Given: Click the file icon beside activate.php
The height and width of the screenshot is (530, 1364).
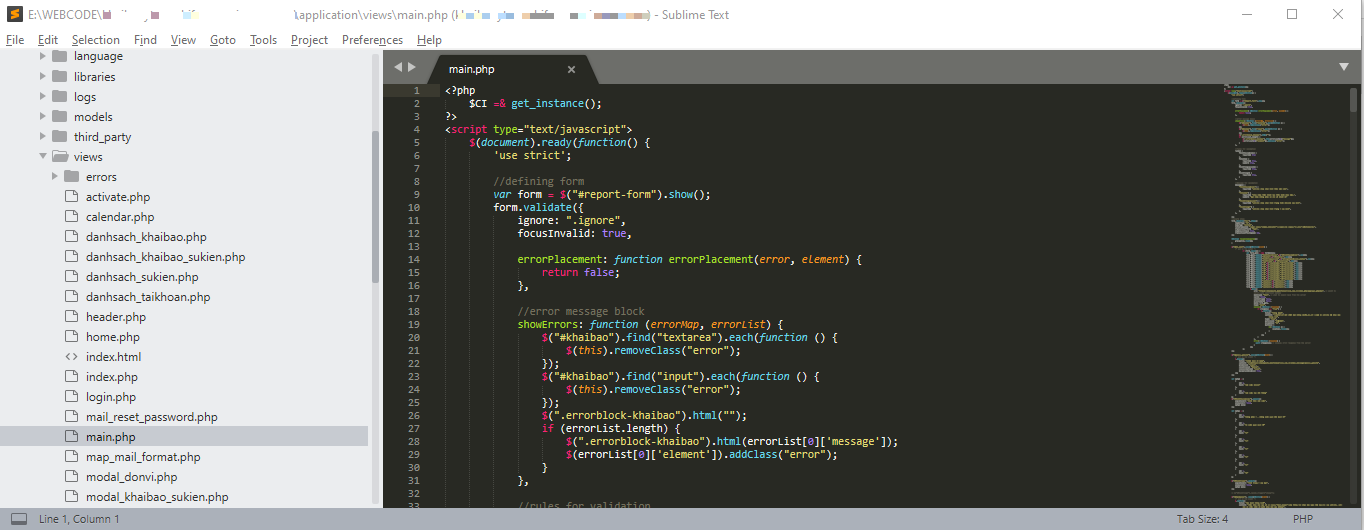Looking at the screenshot, I should [71, 197].
